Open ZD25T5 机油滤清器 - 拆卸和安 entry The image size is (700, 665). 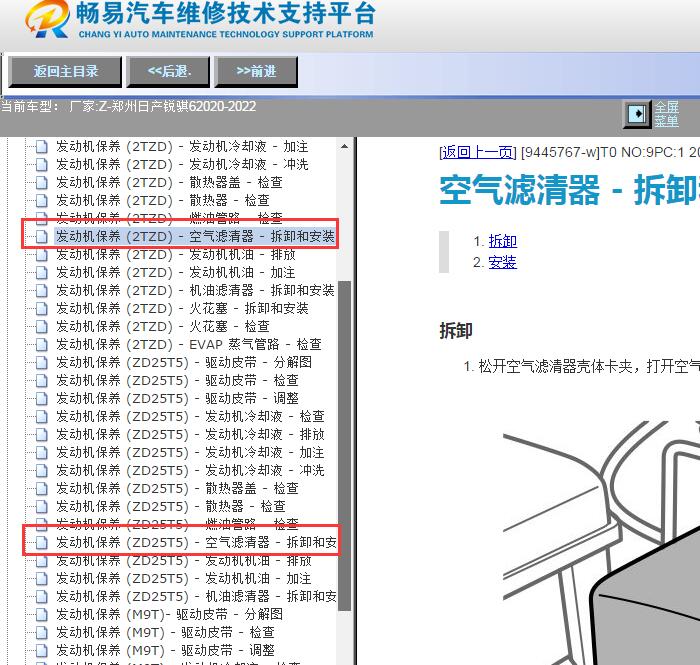[196, 596]
